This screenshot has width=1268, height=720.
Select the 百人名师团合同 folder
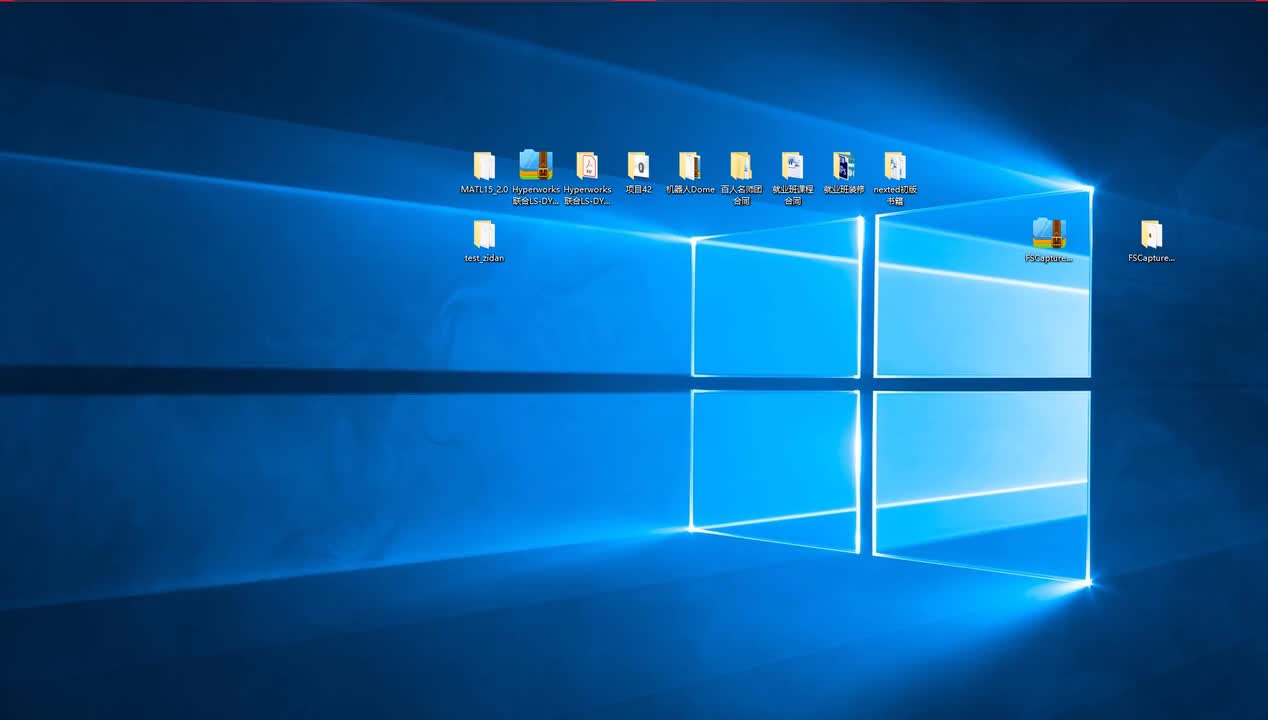click(x=741, y=166)
